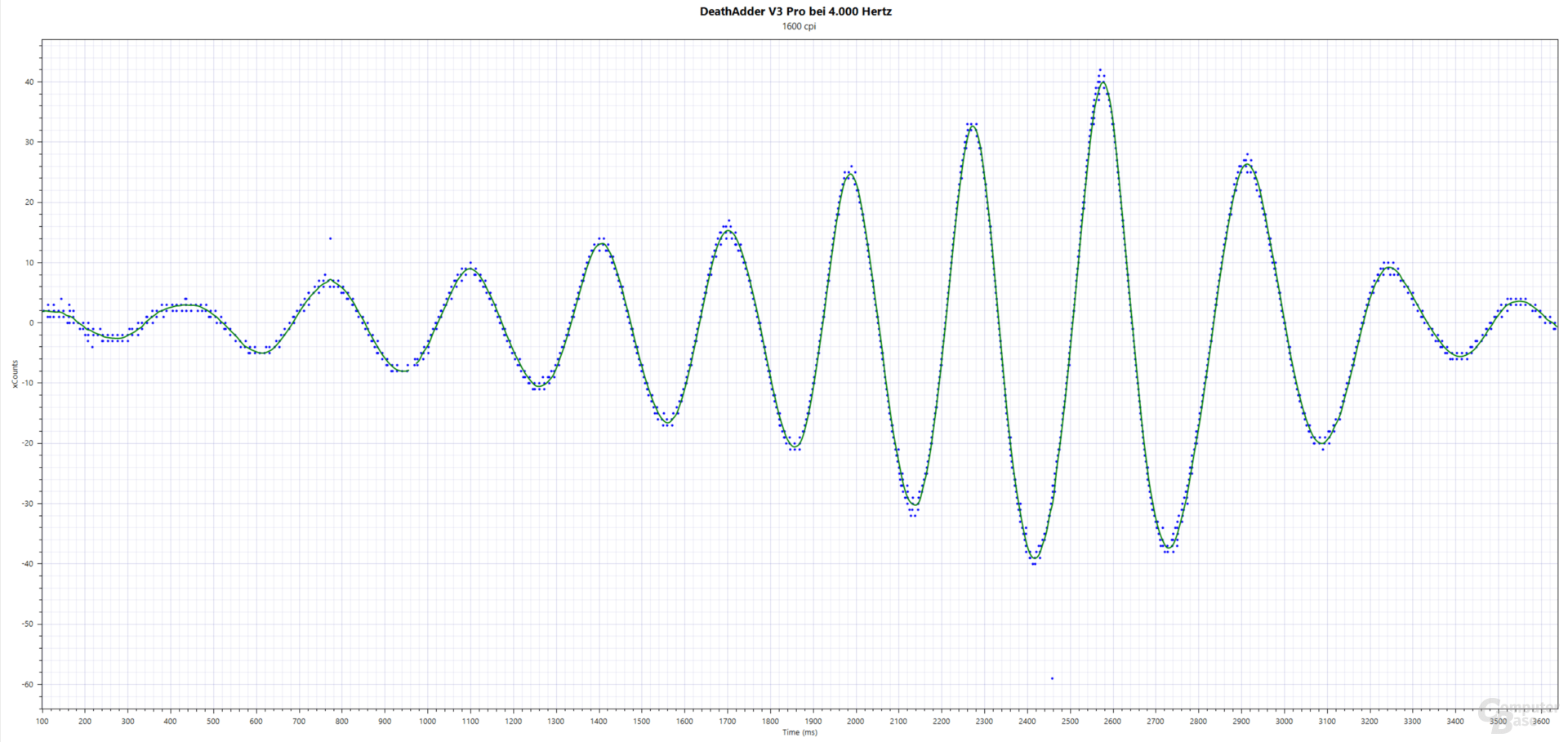Viewport: 1568px width, 742px height.
Task: Click the x-axis tick label "1000"
Action: click(x=427, y=722)
